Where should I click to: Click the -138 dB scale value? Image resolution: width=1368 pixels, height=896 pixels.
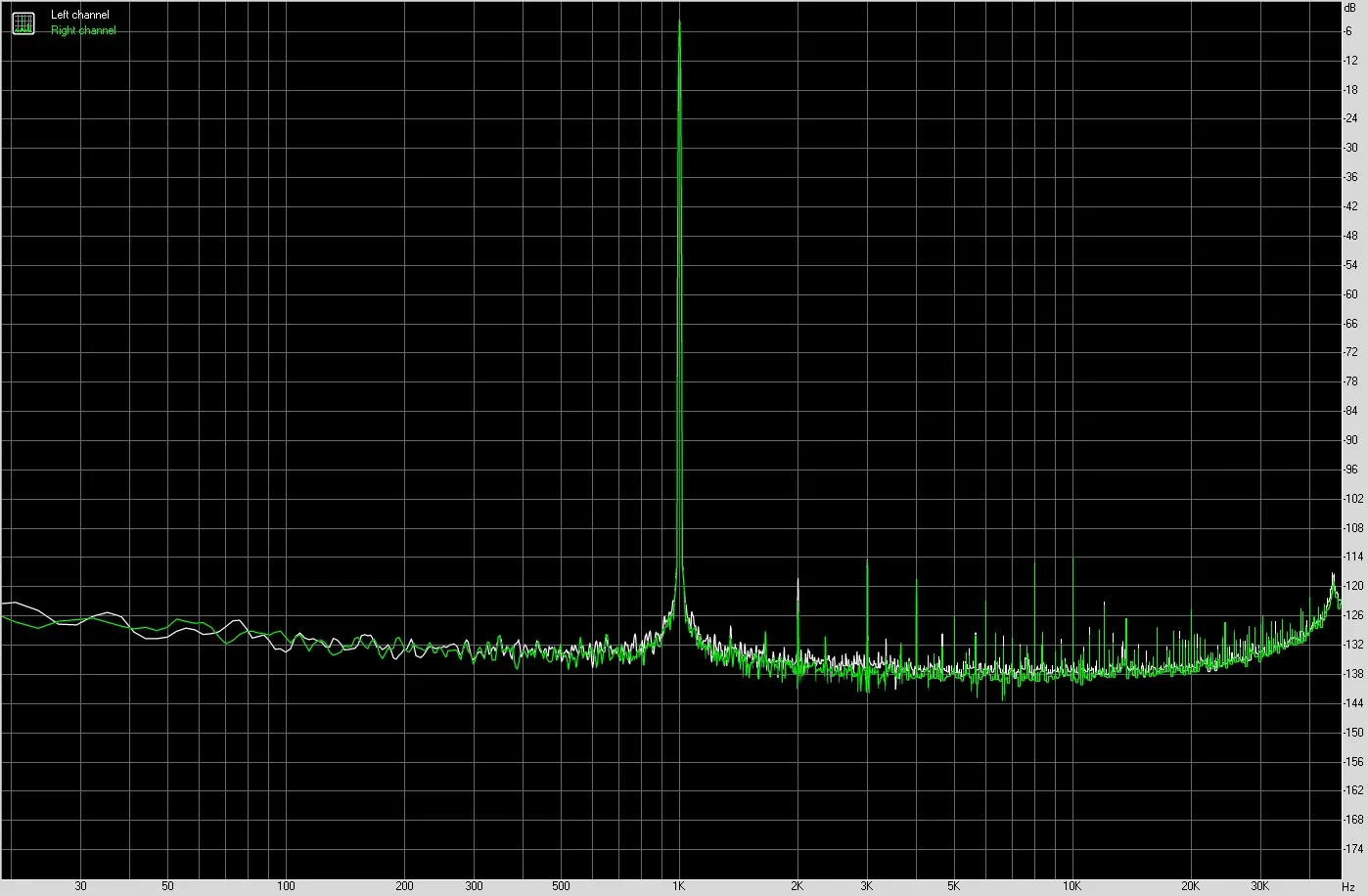click(1353, 674)
